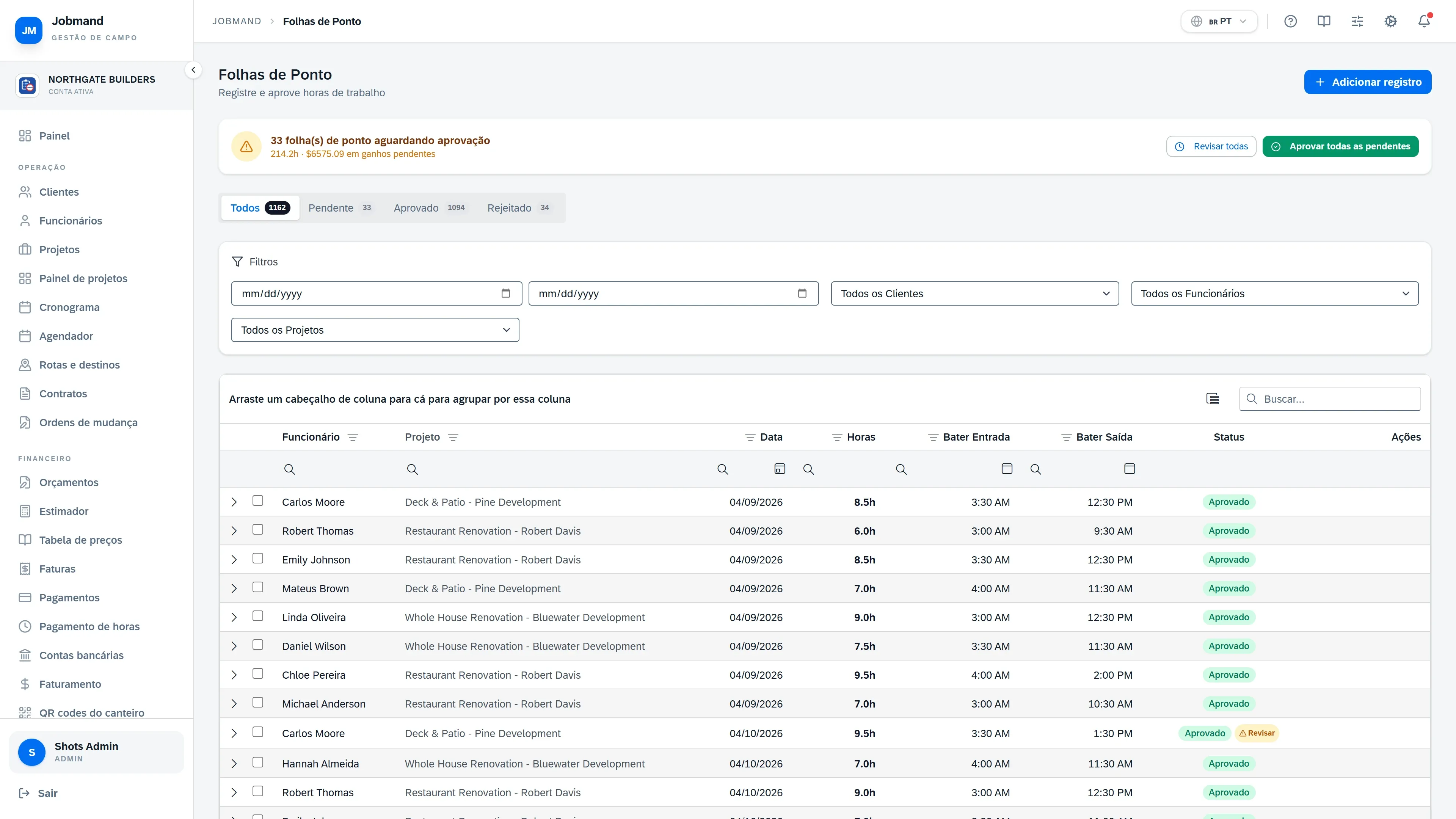Click the Jobmand JM logo
Viewport: 1456px width, 819px height.
(29, 30)
